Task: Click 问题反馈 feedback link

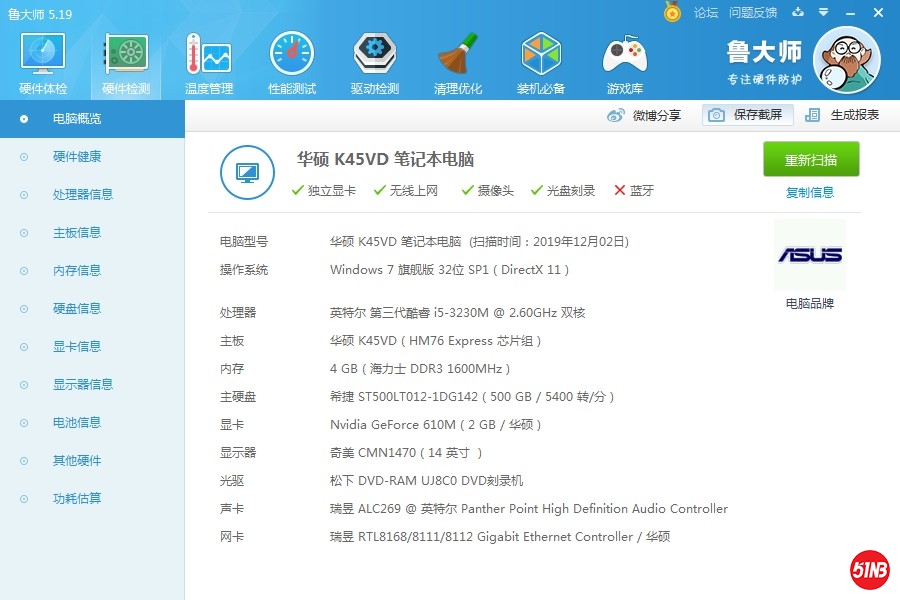Action: point(753,13)
